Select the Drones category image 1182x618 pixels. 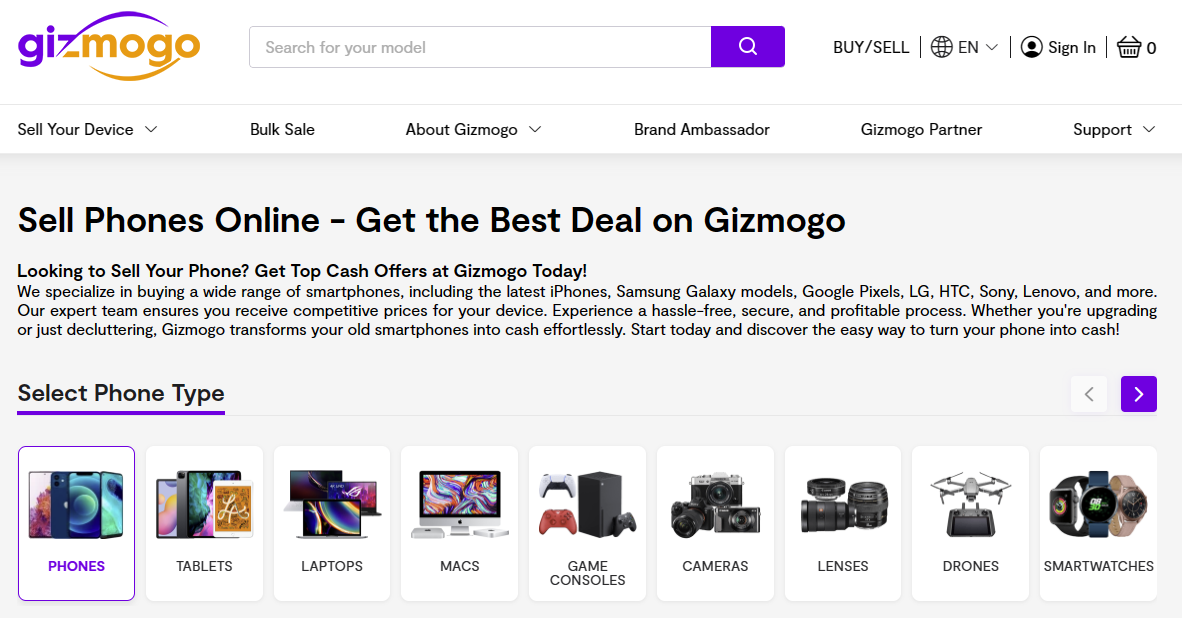coord(970,505)
